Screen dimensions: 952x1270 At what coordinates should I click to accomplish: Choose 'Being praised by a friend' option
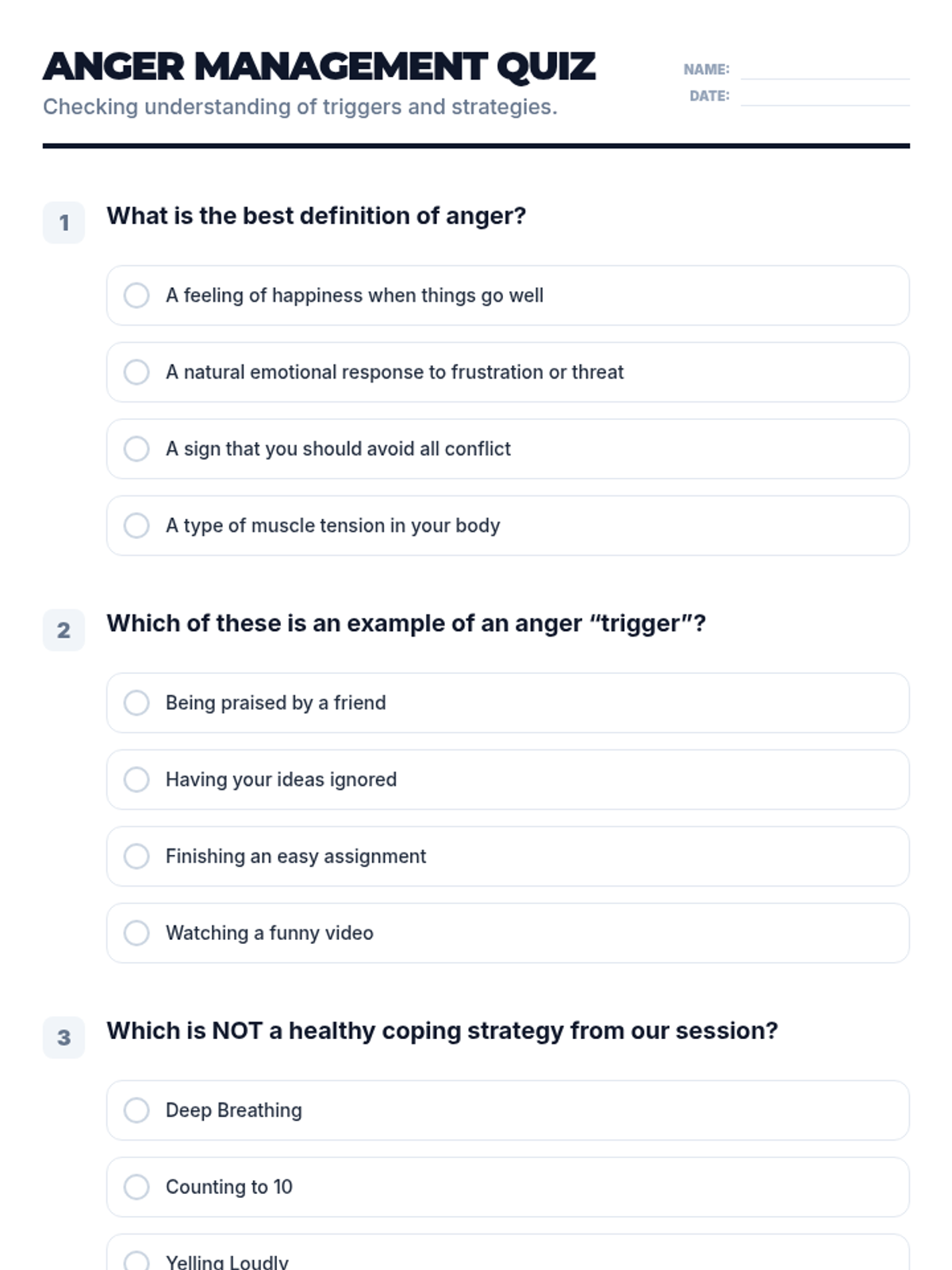pos(508,702)
